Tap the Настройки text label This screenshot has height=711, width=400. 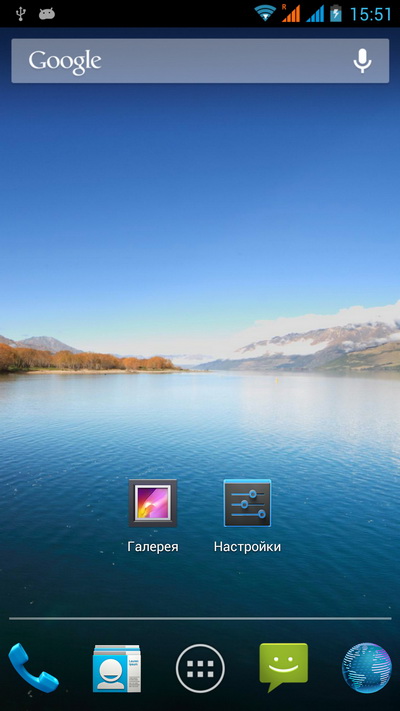(247, 547)
